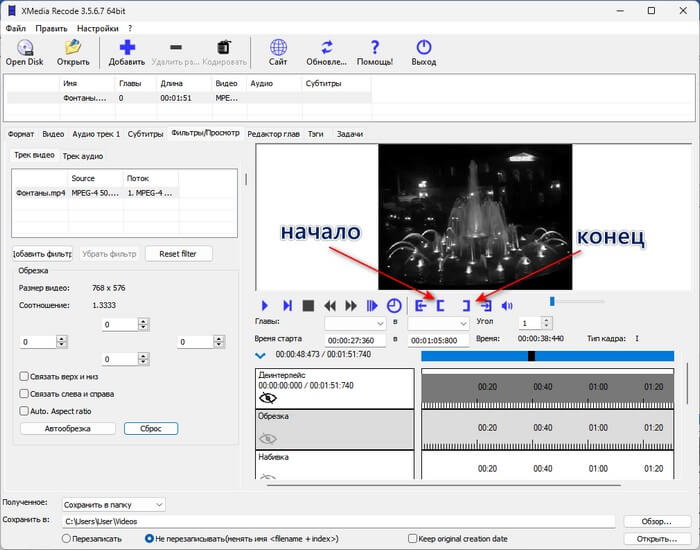Select the Перезаписать radio button
Image resolution: width=700 pixels, height=550 pixels.
pyautogui.click(x=66, y=538)
